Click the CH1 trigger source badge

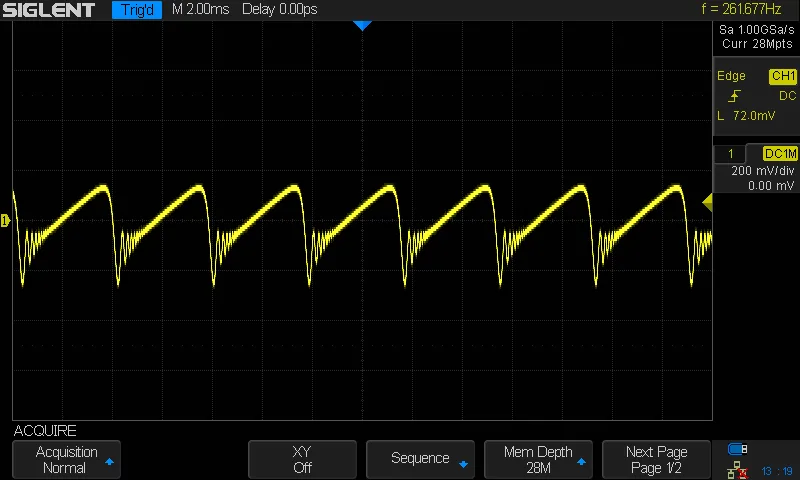(x=783, y=76)
